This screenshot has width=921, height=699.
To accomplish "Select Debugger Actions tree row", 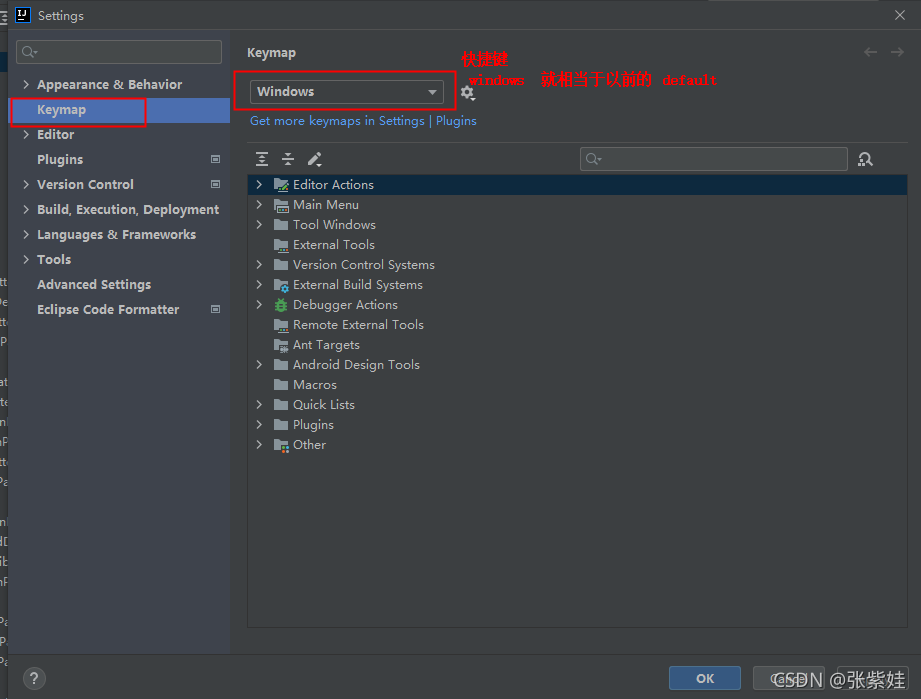I will (577, 305).
